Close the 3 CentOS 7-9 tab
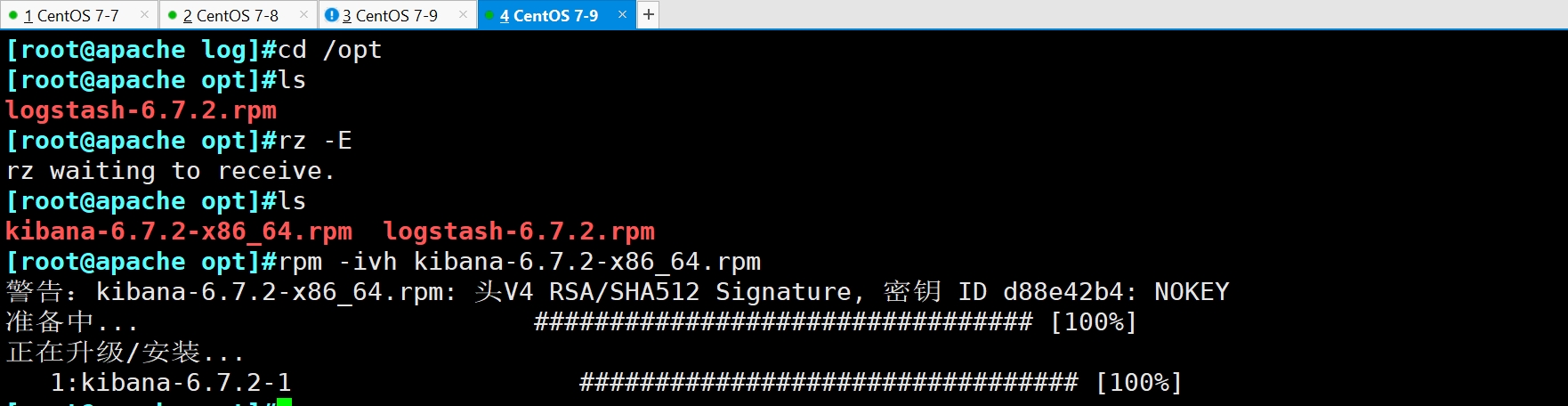1568x406 pixels. pyautogui.click(x=463, y=15)
